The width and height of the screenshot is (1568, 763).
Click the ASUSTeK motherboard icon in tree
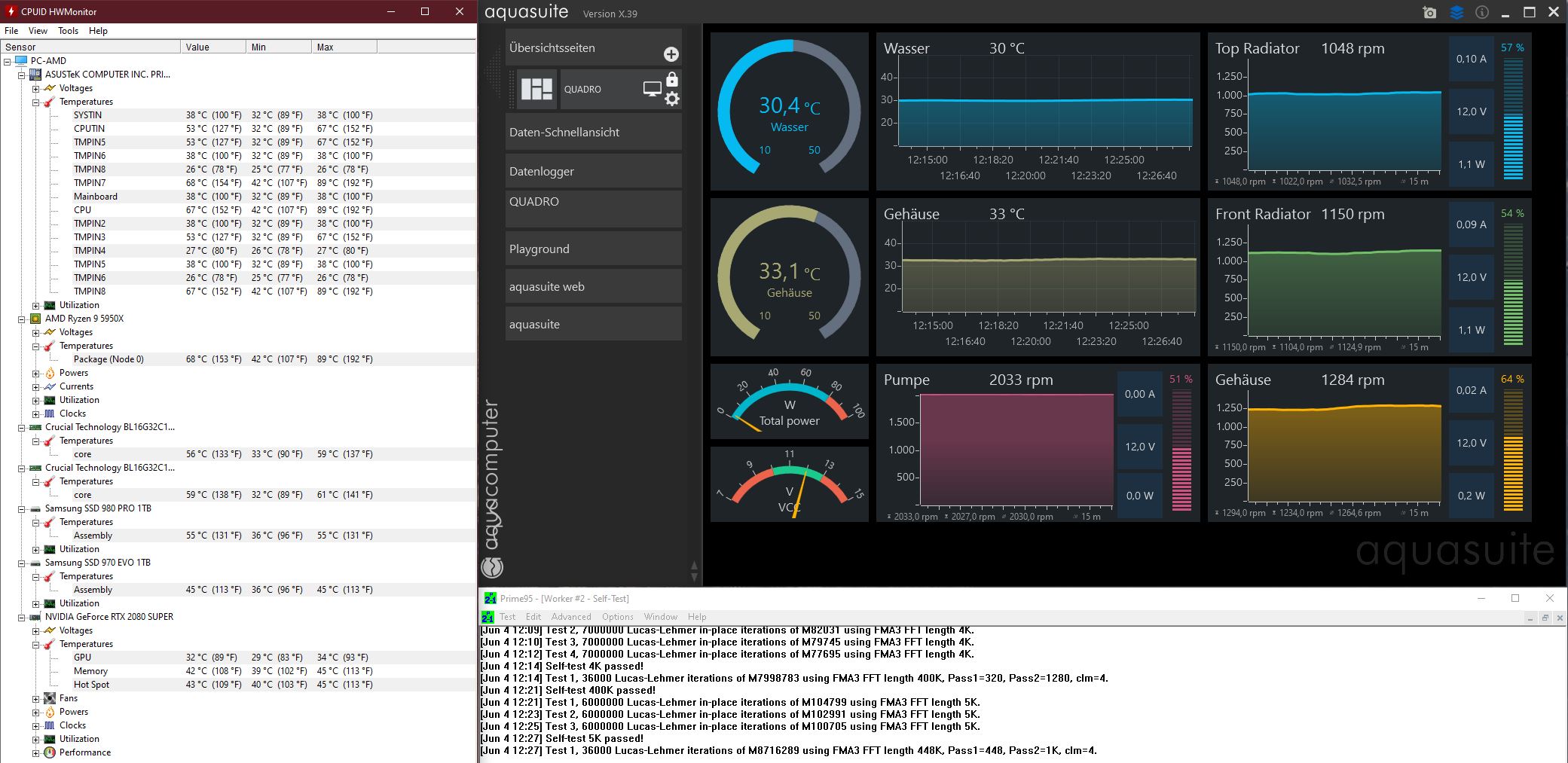click(35, 75)
